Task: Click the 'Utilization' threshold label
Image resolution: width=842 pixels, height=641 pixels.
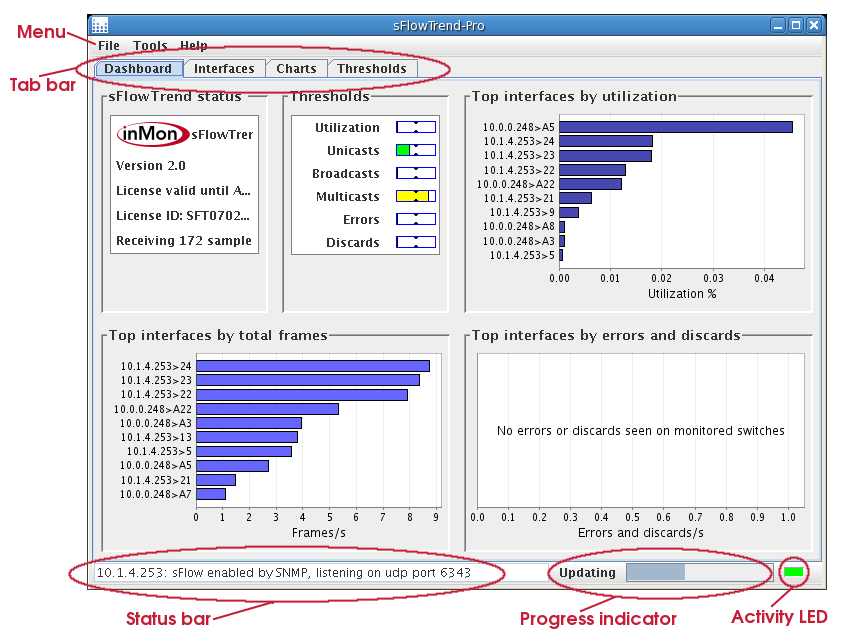Action: [x=347, y=128]
